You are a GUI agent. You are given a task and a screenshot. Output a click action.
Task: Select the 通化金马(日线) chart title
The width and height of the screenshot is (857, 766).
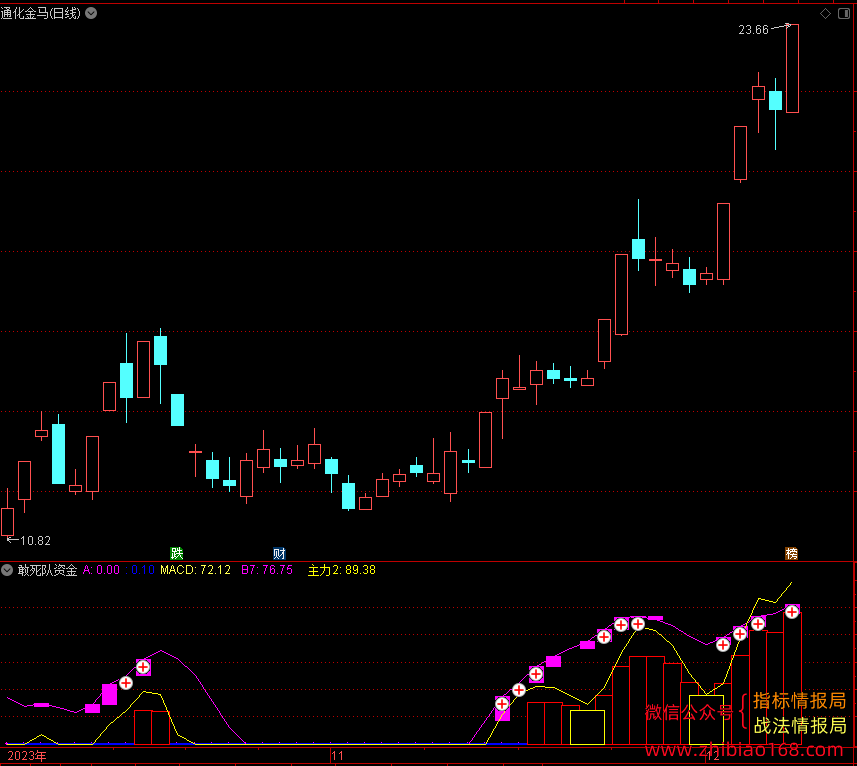tap(40, 13)
